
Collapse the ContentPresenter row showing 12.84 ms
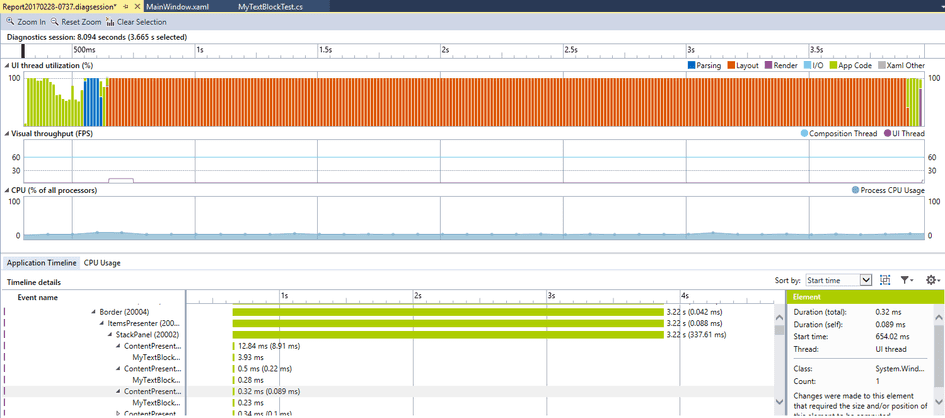(x=118, y=346)
